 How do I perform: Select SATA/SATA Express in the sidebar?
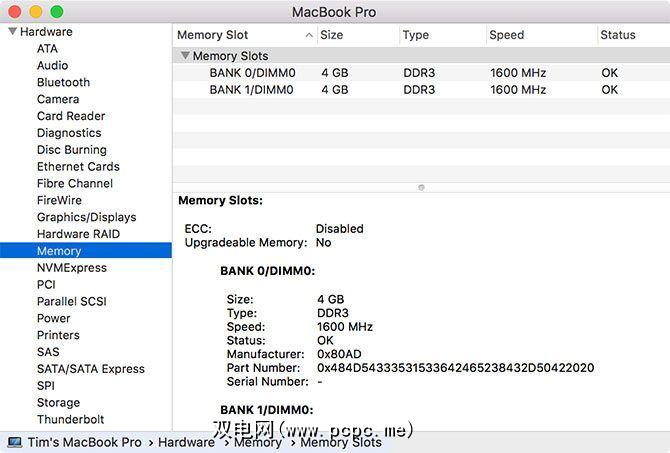[91, 369]
